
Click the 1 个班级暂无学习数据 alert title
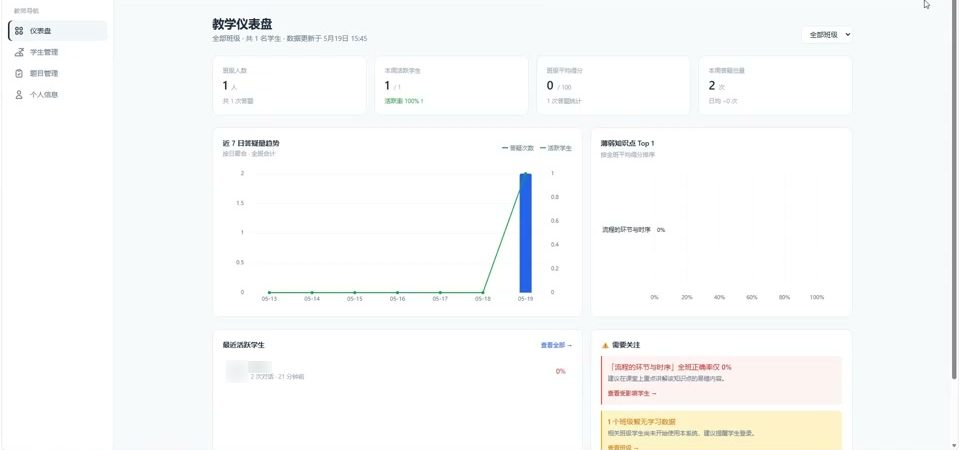pyautogui.click(x=641, y=422)
